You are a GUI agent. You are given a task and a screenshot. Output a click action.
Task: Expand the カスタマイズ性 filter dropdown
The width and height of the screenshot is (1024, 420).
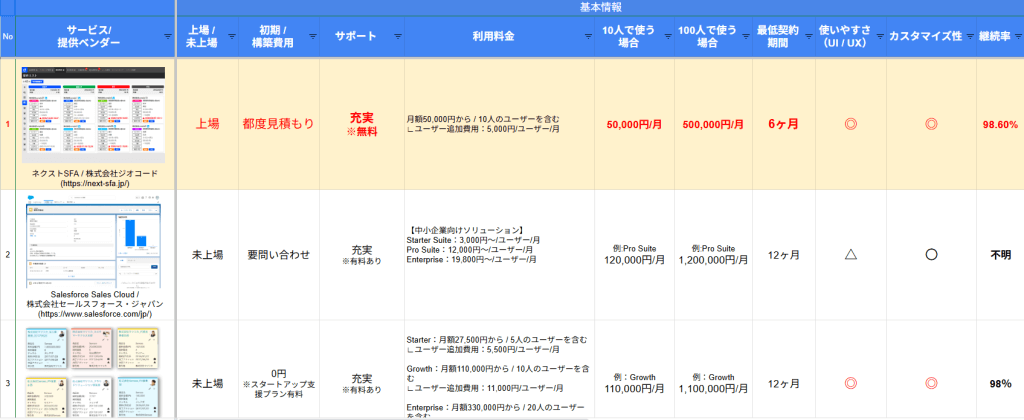pyautogui.click(x=969, y=37)
